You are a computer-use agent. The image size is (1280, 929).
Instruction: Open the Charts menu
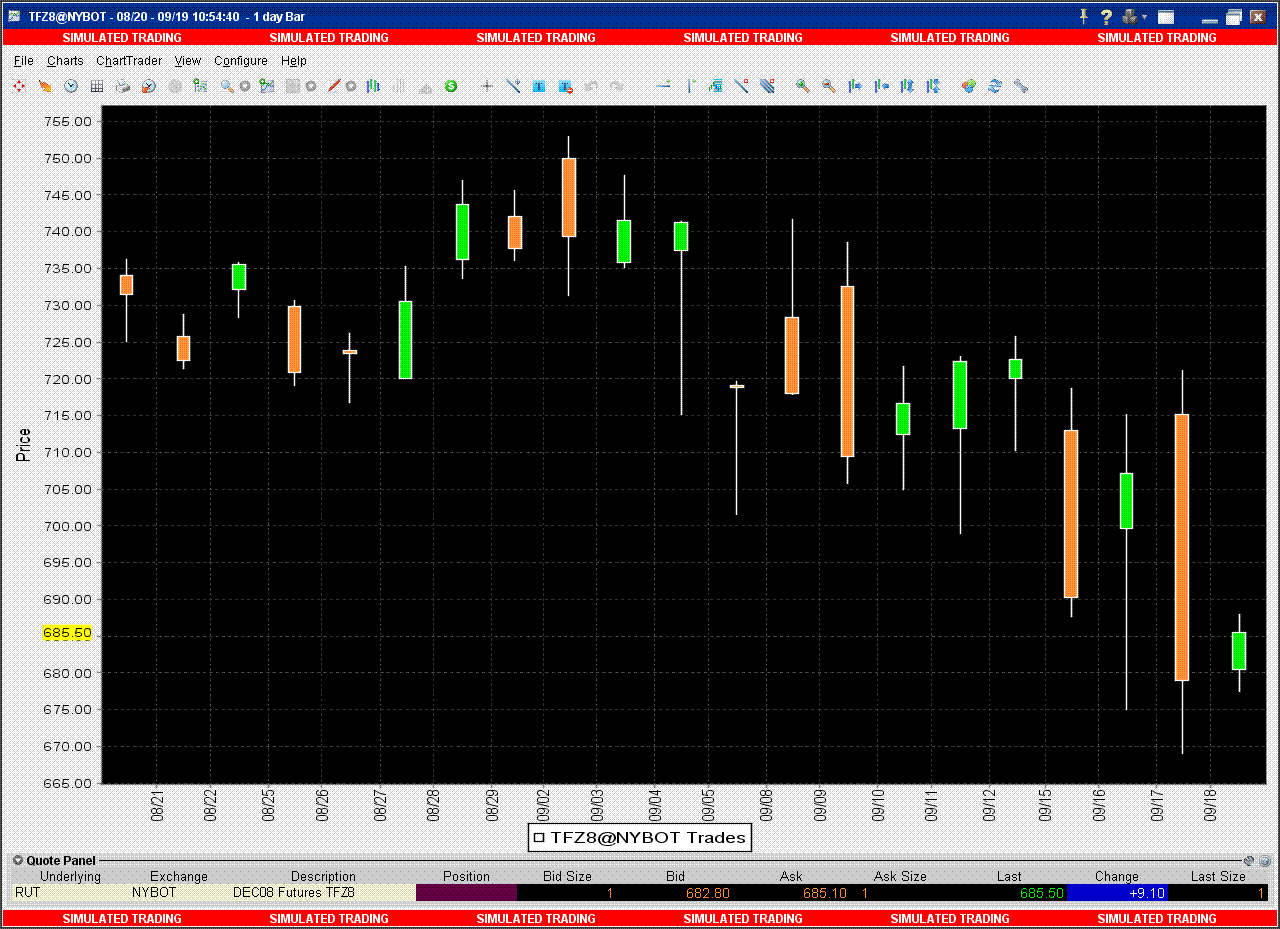65,61
